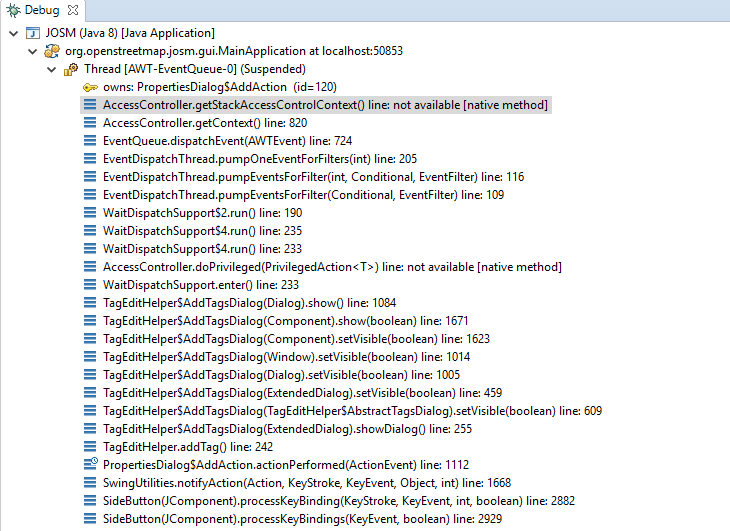Select WaitDispatchSupport.enter() line: 233

click(x=201, y=285)
